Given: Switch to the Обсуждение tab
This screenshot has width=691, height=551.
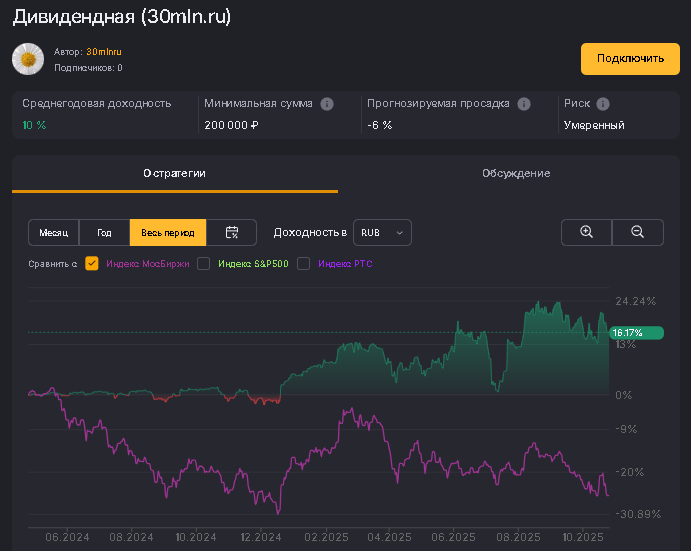Looking at the screenshot, I should [x=515, y=173].
